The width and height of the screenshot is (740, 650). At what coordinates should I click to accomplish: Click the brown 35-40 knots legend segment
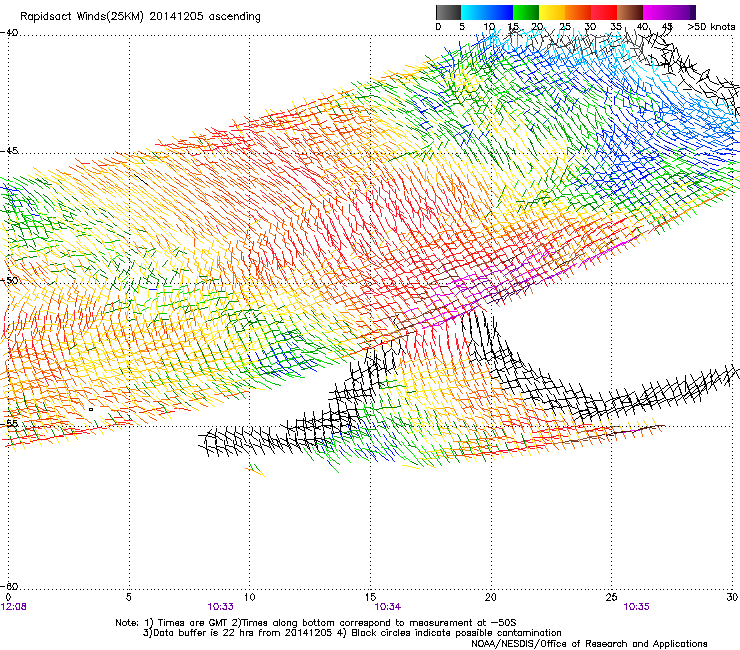pyautogui.click(x=630, y=12)
